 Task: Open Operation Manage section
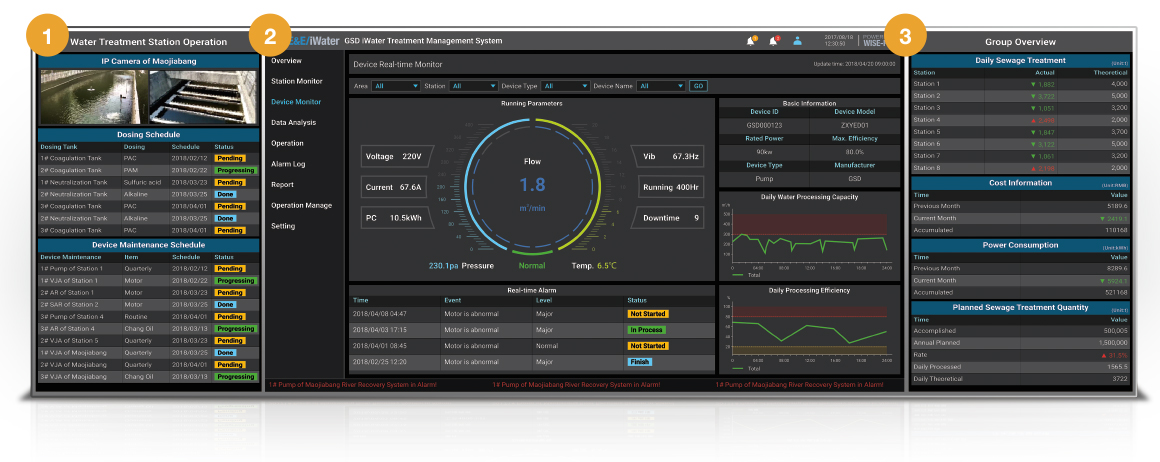click(x=301, y=205)
